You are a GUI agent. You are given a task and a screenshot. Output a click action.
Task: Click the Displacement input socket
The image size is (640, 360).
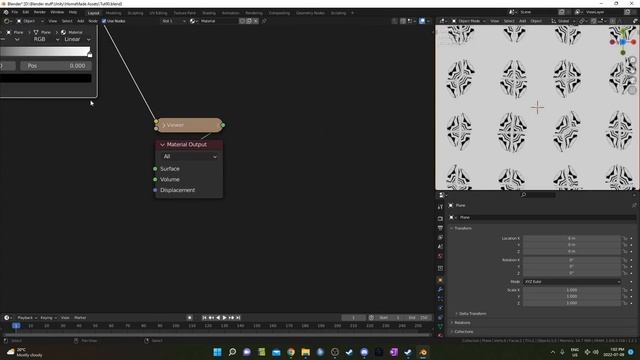(x=155, y=190)
